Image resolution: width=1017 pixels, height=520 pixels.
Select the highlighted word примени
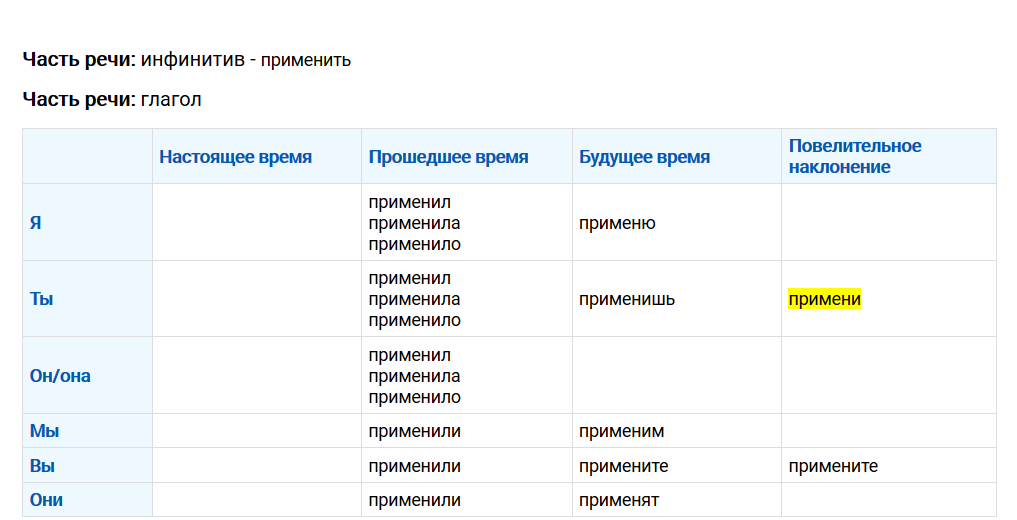coord(824,299)
